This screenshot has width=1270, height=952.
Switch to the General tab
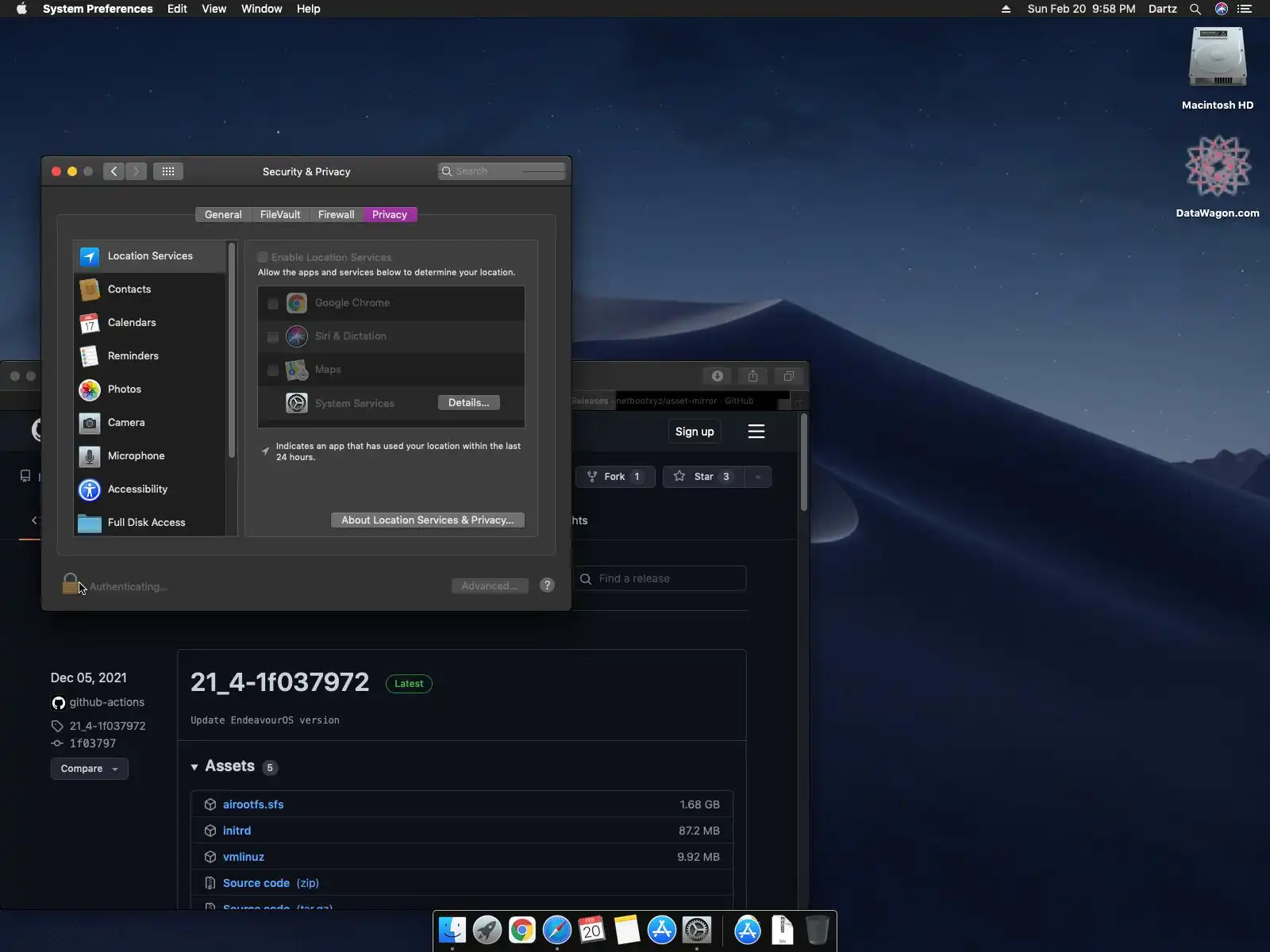point(223,215)
